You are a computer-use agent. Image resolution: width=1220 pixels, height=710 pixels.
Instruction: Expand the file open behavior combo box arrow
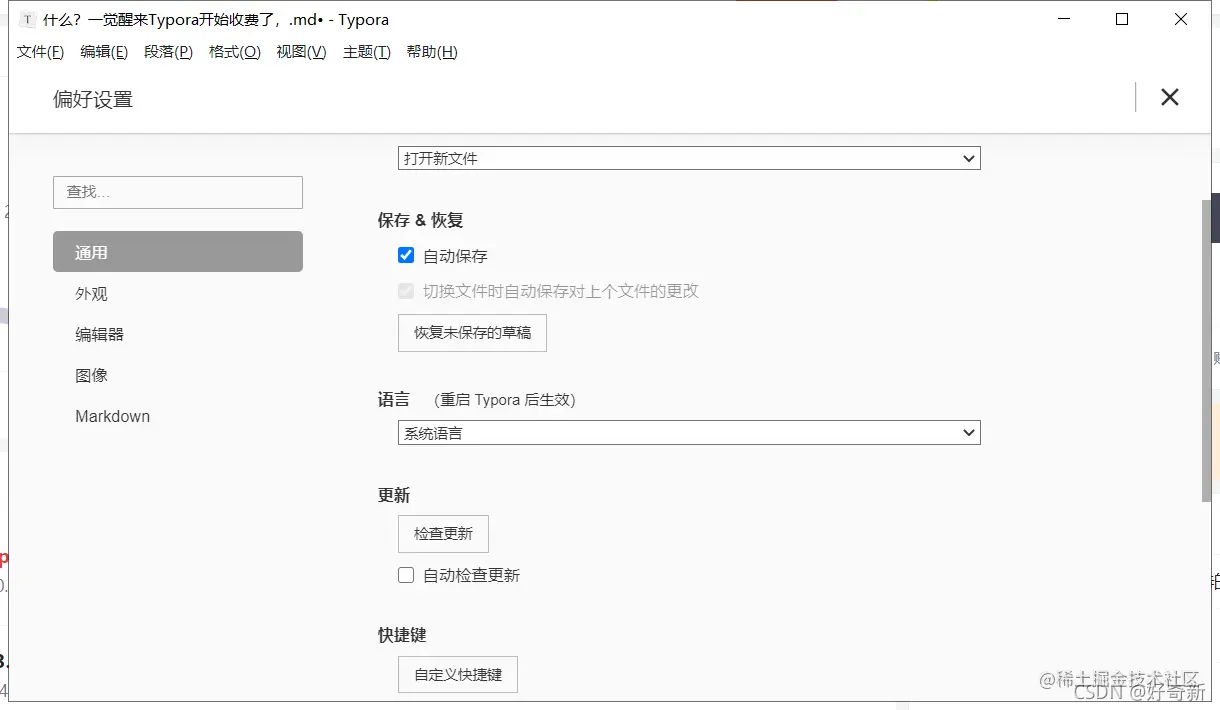(966, 158)
